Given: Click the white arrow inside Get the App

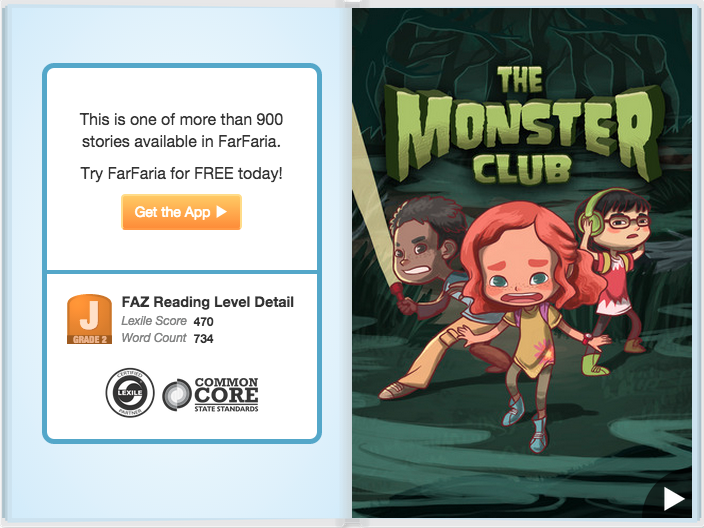Looking at the screenshot, I should pos(221,211).
